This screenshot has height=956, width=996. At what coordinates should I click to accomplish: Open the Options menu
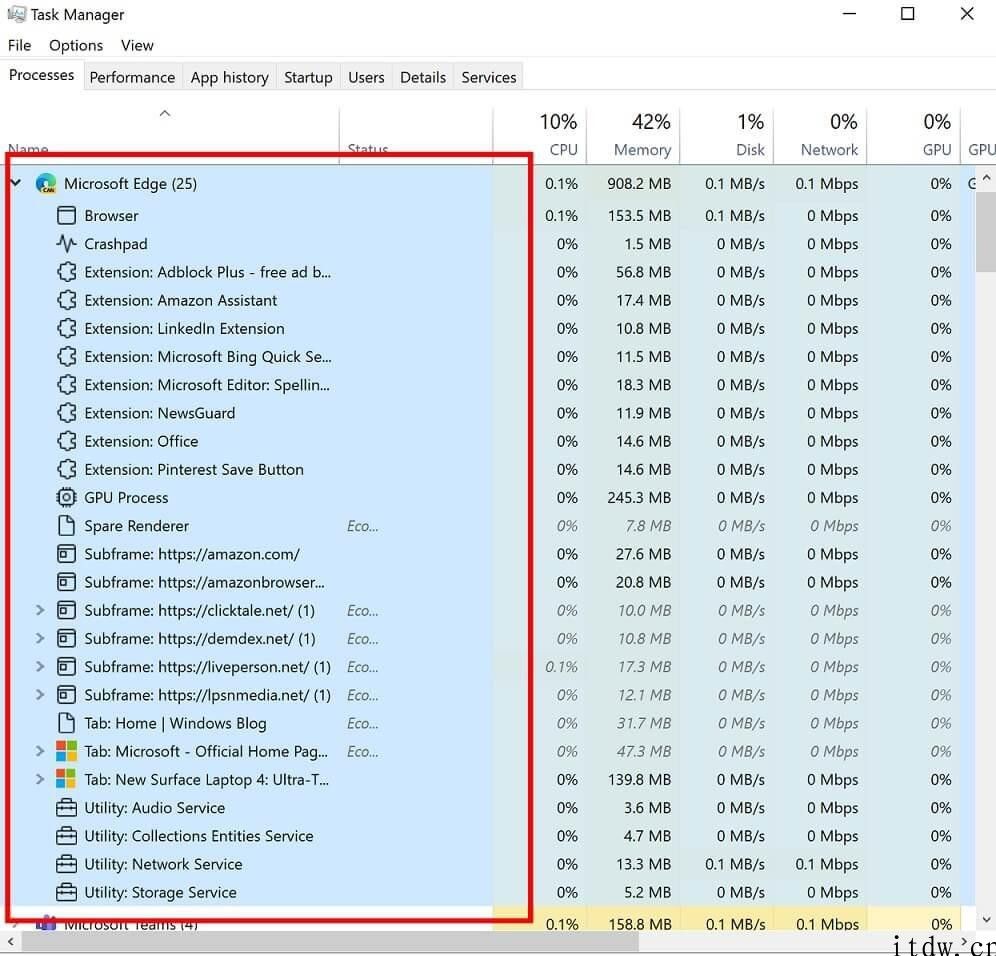pos(76,45)
